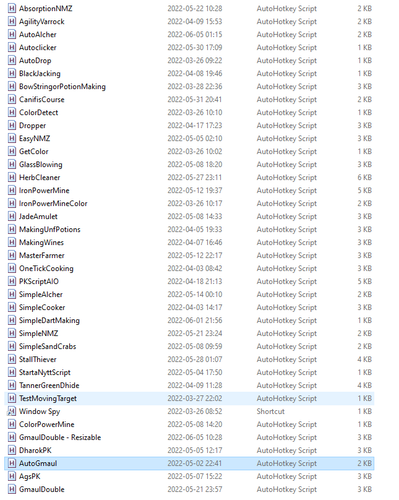
Task: Select the date 2022-03-28 22:36
Action: pos(195,86)
